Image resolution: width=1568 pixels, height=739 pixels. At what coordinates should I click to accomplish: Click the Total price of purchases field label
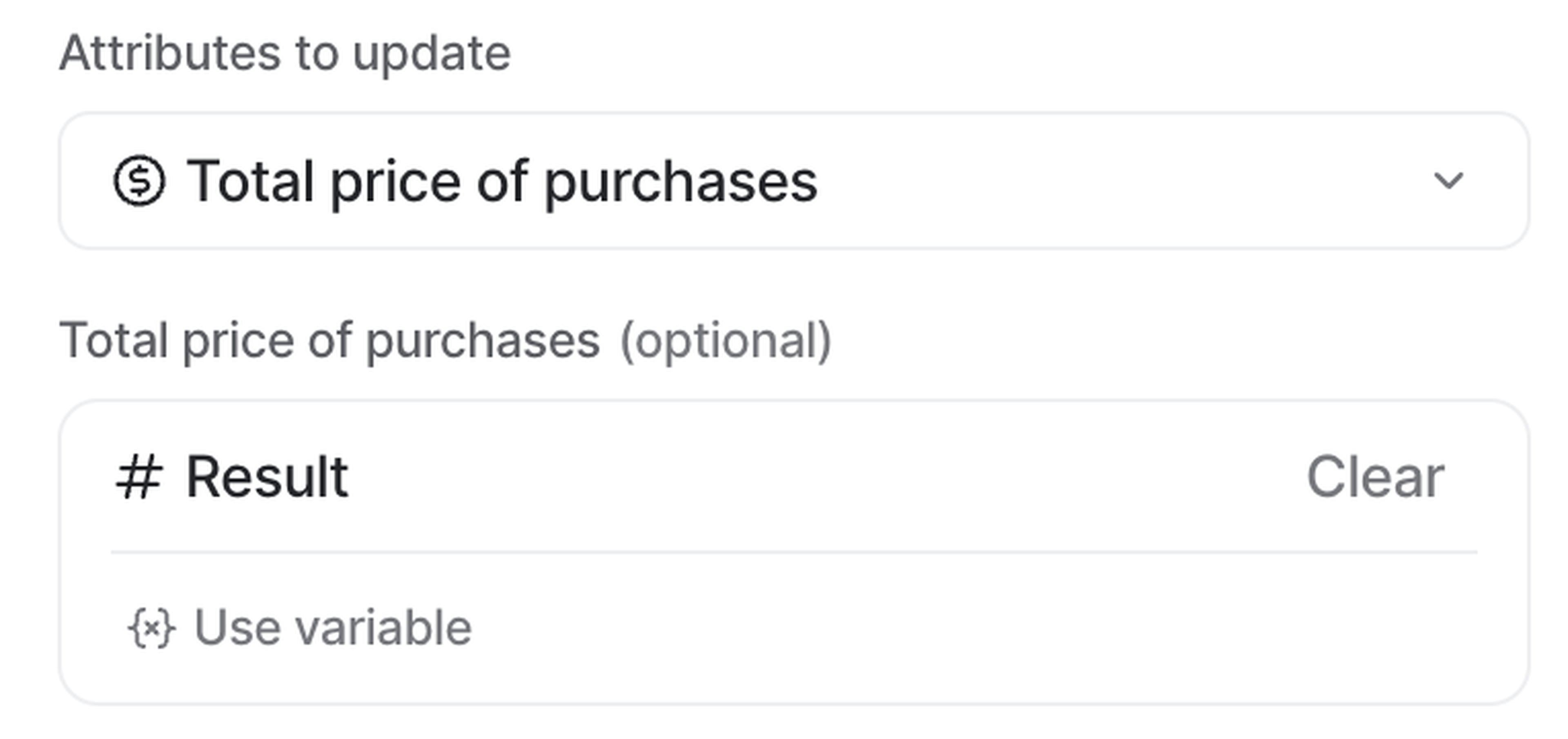pos(329,340)
